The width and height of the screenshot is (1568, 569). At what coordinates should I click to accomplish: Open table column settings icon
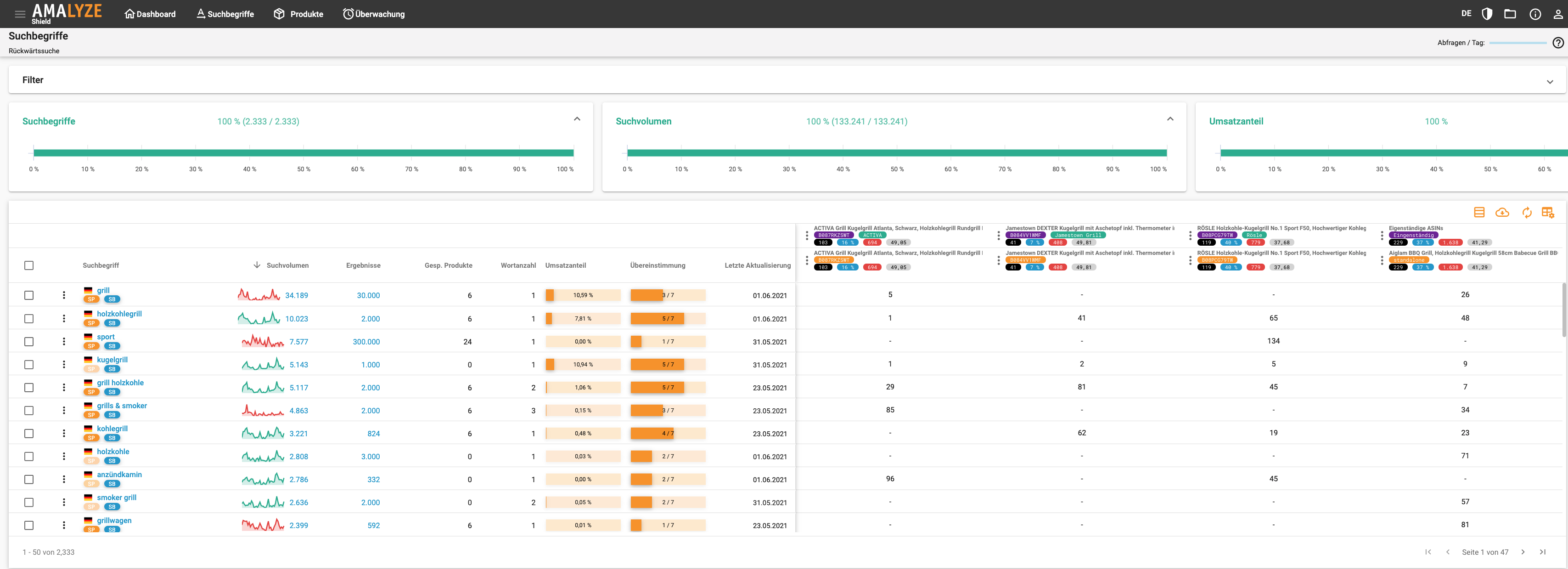click(x=1548, y=212)
